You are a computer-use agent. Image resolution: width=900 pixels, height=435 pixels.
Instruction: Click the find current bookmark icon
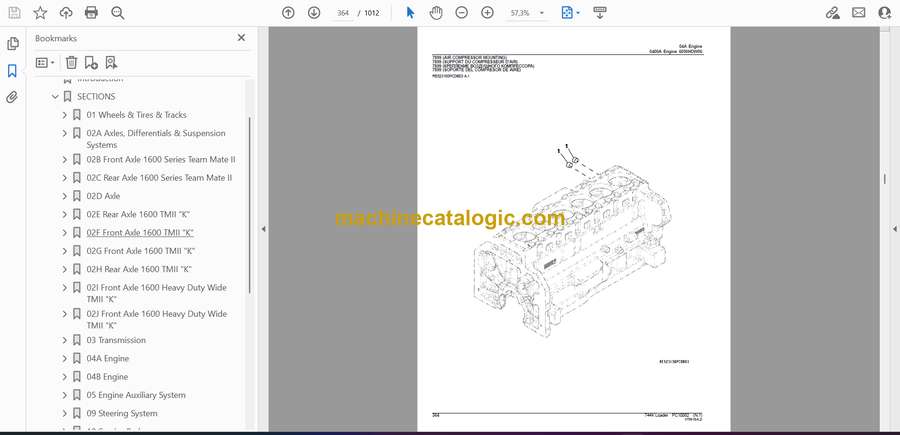click(x=111, y=63)
